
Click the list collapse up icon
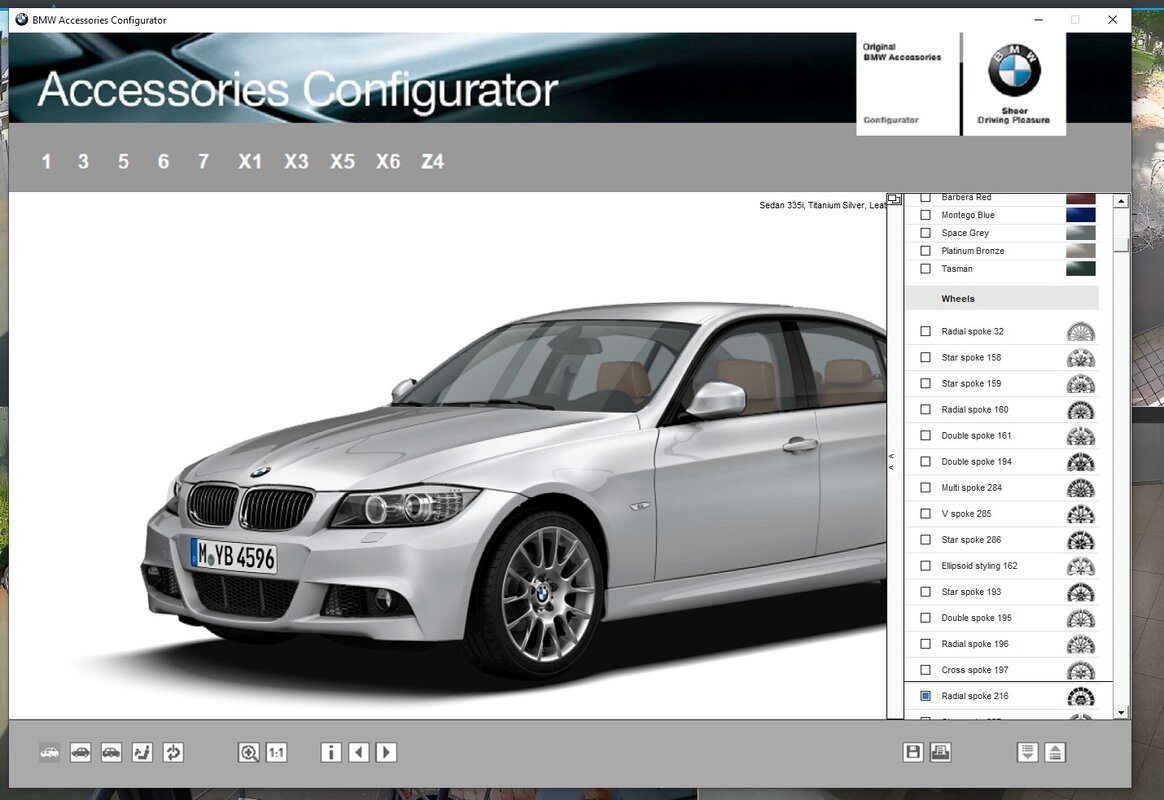coord(1055,753)
